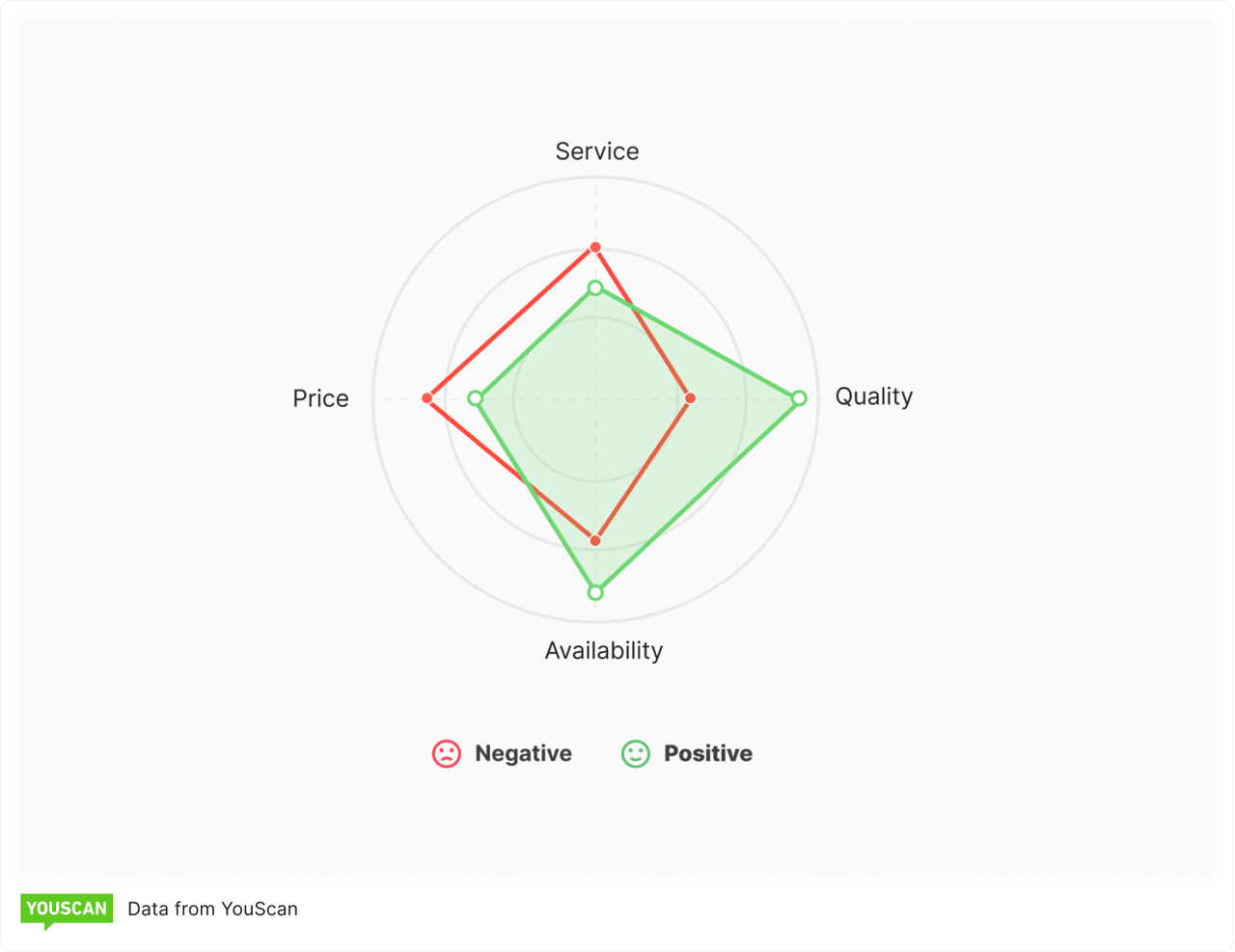
Task: Click the green Positive point on Quality axis
Action: point(799,398)
